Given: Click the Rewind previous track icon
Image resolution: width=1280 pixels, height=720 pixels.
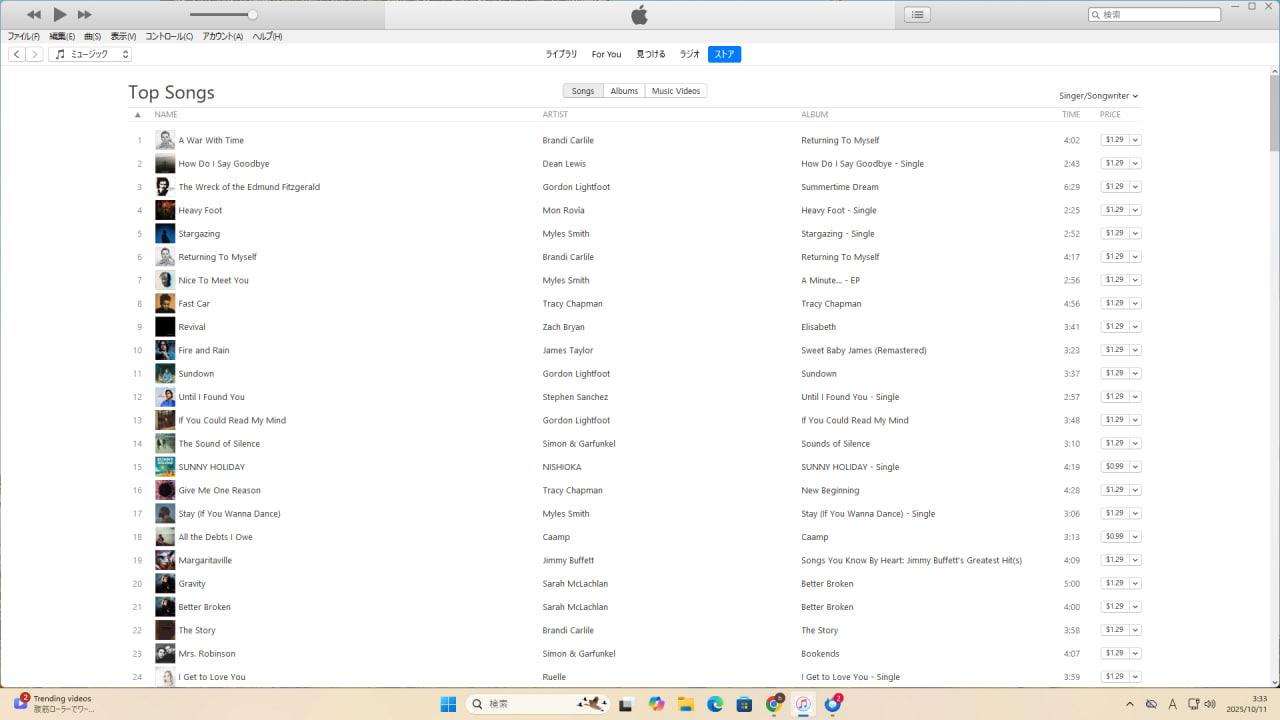Looking at the screenshot, I should pos(34,15).
